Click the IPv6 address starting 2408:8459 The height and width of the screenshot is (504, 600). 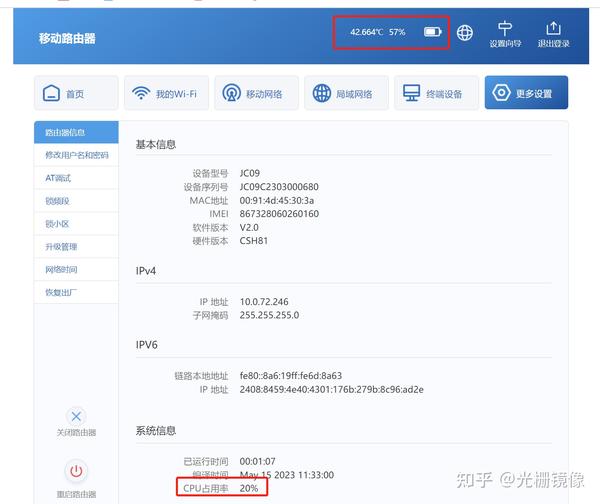point(331,390)
